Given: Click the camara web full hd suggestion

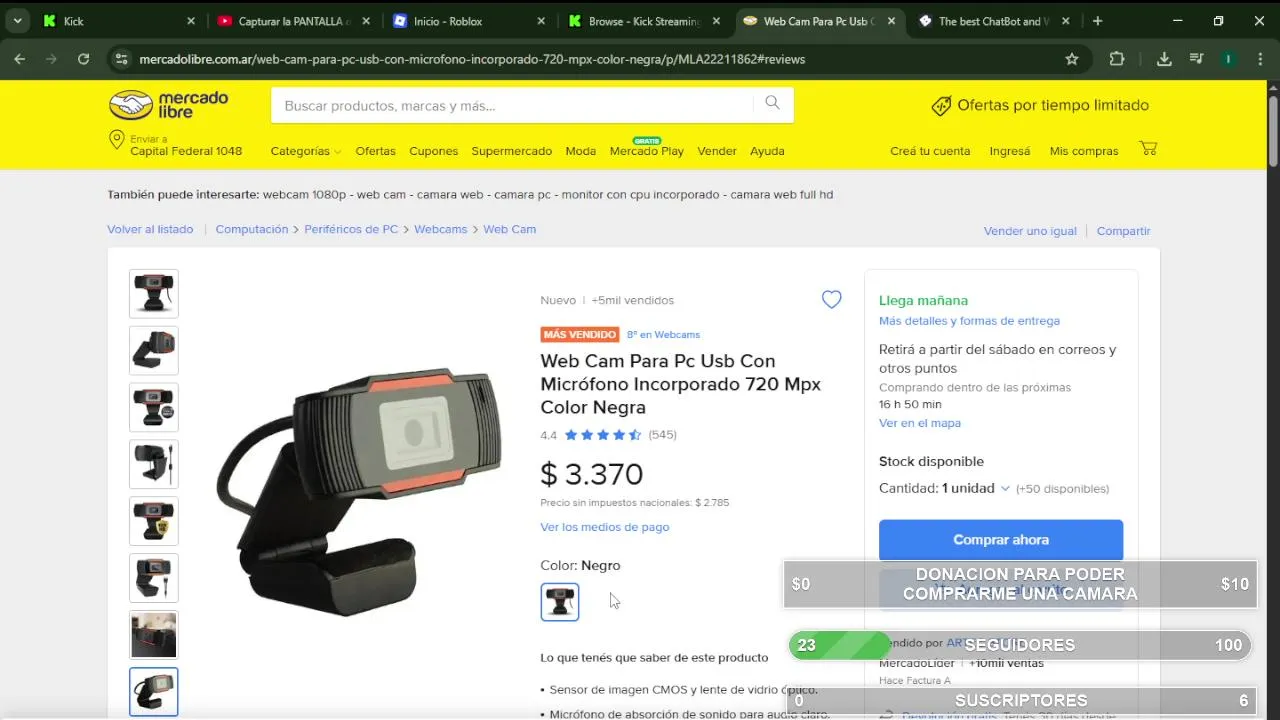Looking at the screenshot, I should click(x=781, y=195).
